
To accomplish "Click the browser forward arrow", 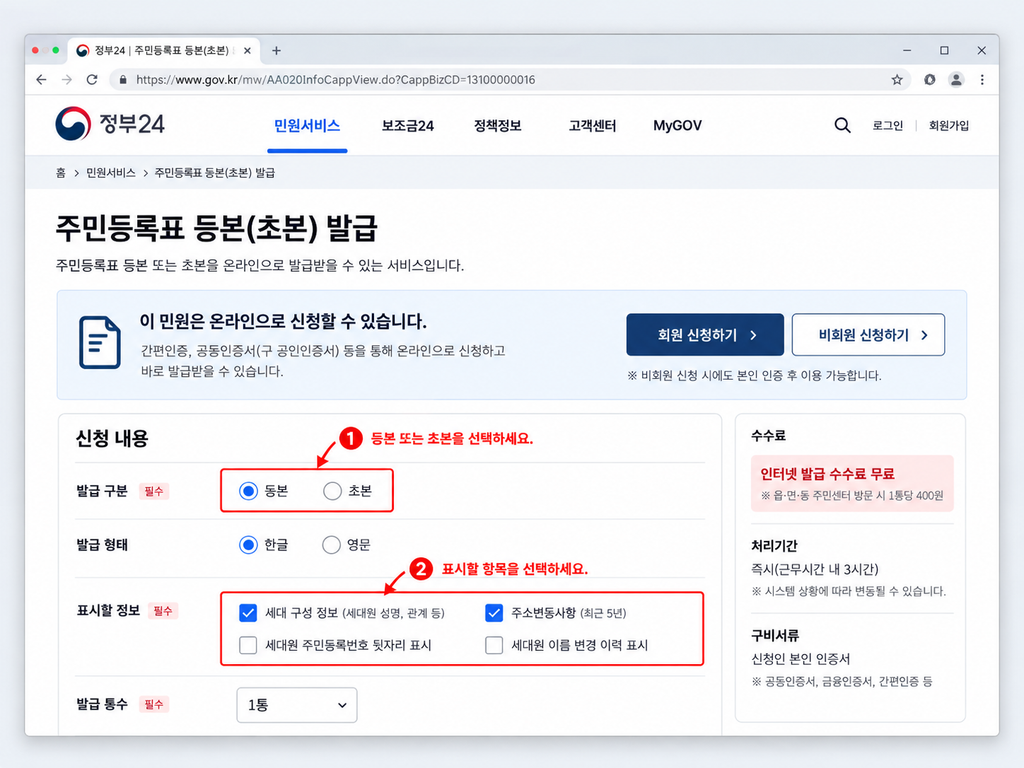I will (67, 80).
